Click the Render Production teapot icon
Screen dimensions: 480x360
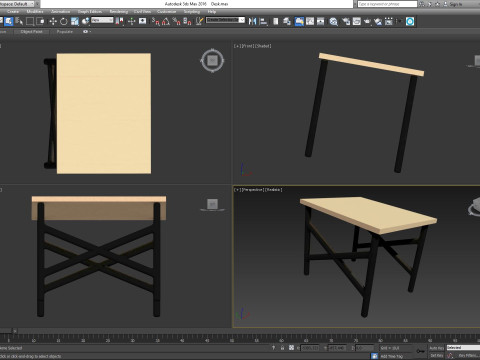[367, 21]
